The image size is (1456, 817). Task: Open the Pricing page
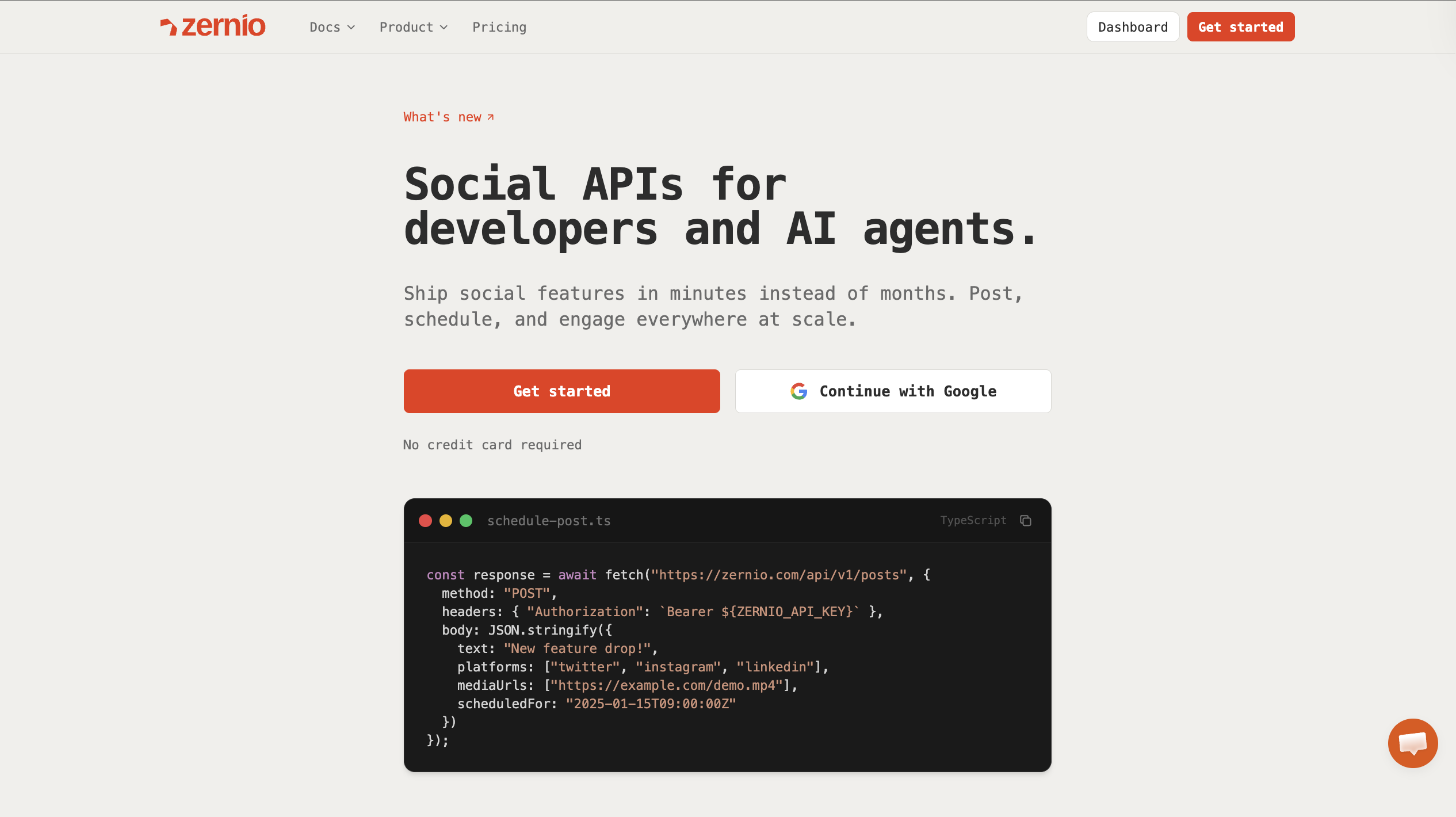point(499,27)
